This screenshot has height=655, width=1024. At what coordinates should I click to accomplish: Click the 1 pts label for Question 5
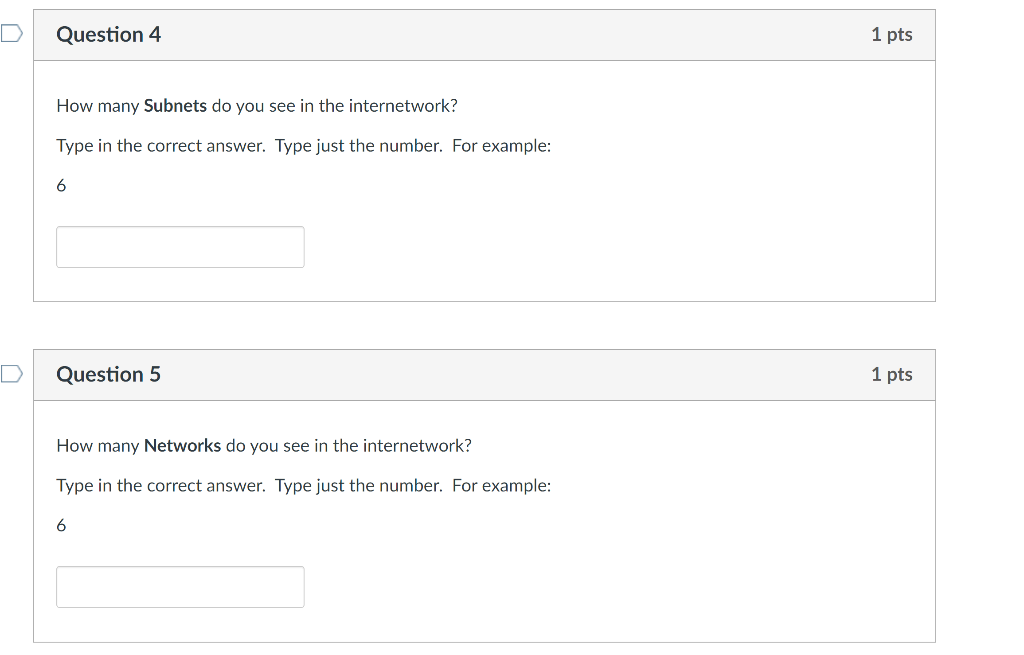[892, 374]
